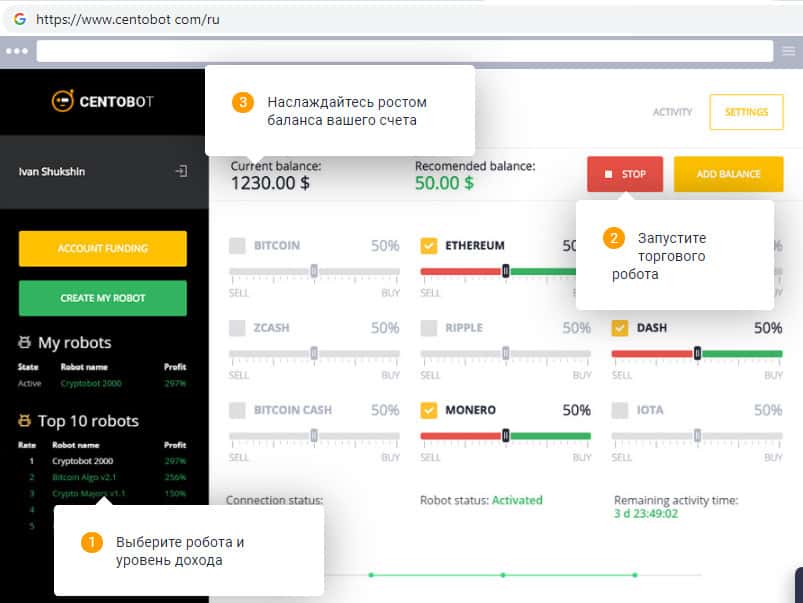Click the Top 10 robots heading
This screenshot has width=803, height=603.
click(x=88, y=421)
